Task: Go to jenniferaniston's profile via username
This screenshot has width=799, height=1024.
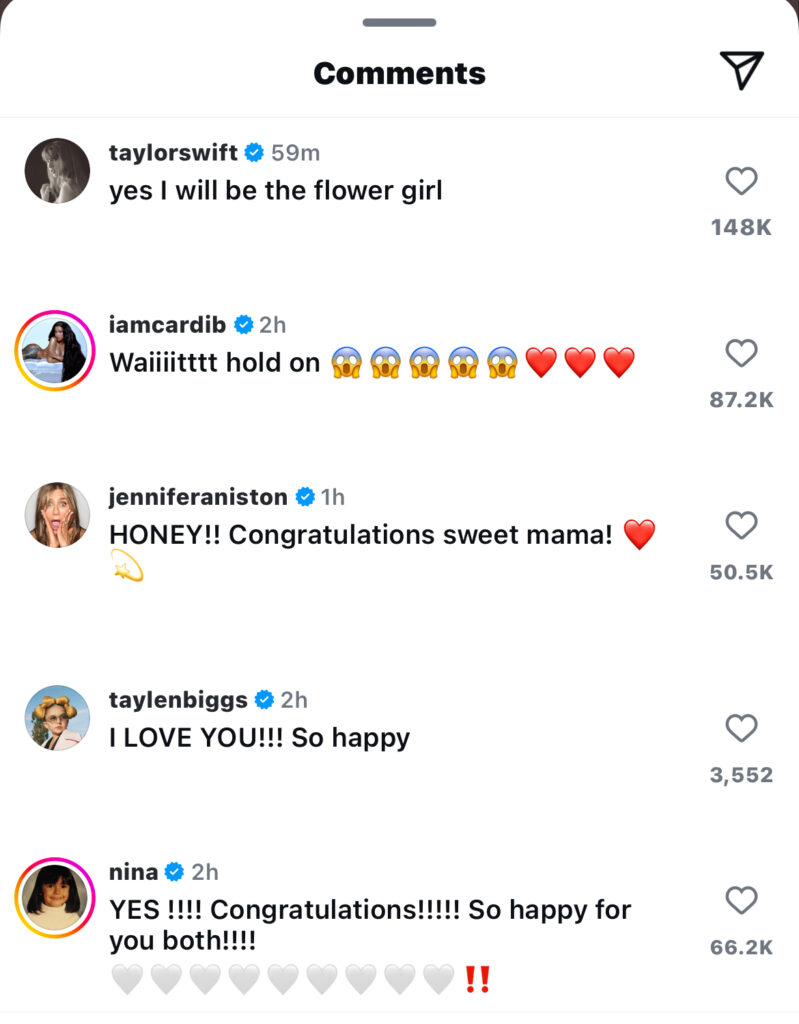Action: 198,497
